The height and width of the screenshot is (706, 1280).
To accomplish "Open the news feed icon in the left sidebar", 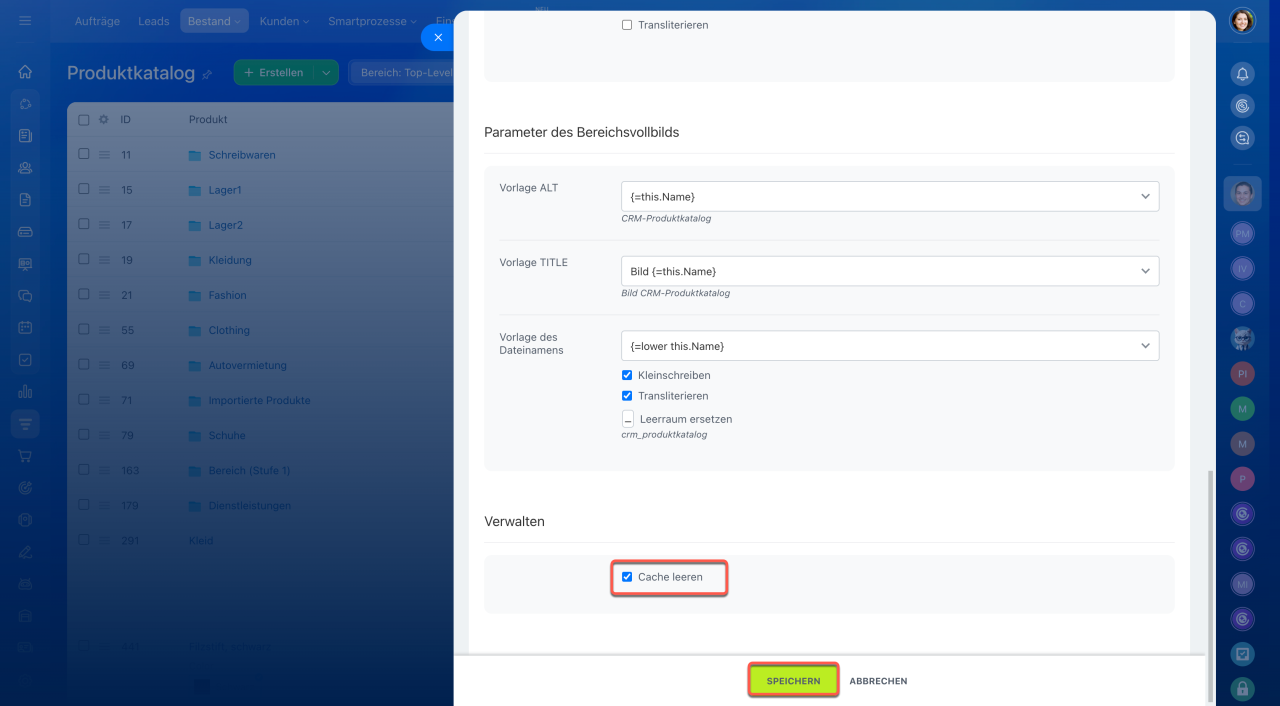I will pyautogui.click(x=25, y=135).
